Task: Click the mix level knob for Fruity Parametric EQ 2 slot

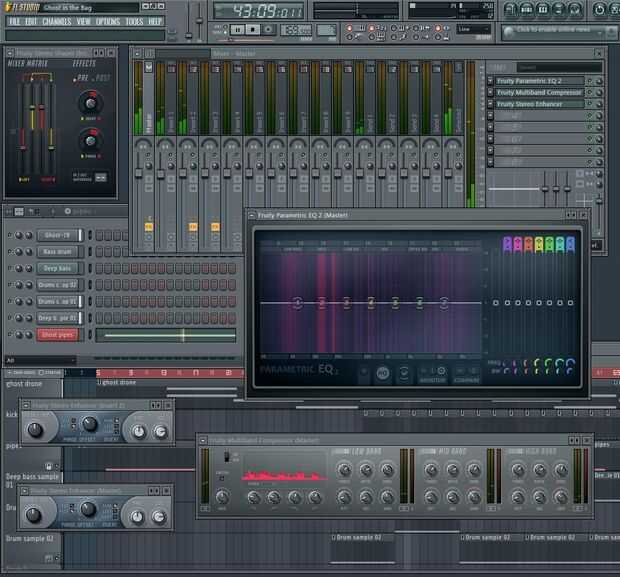Action: 599,81
